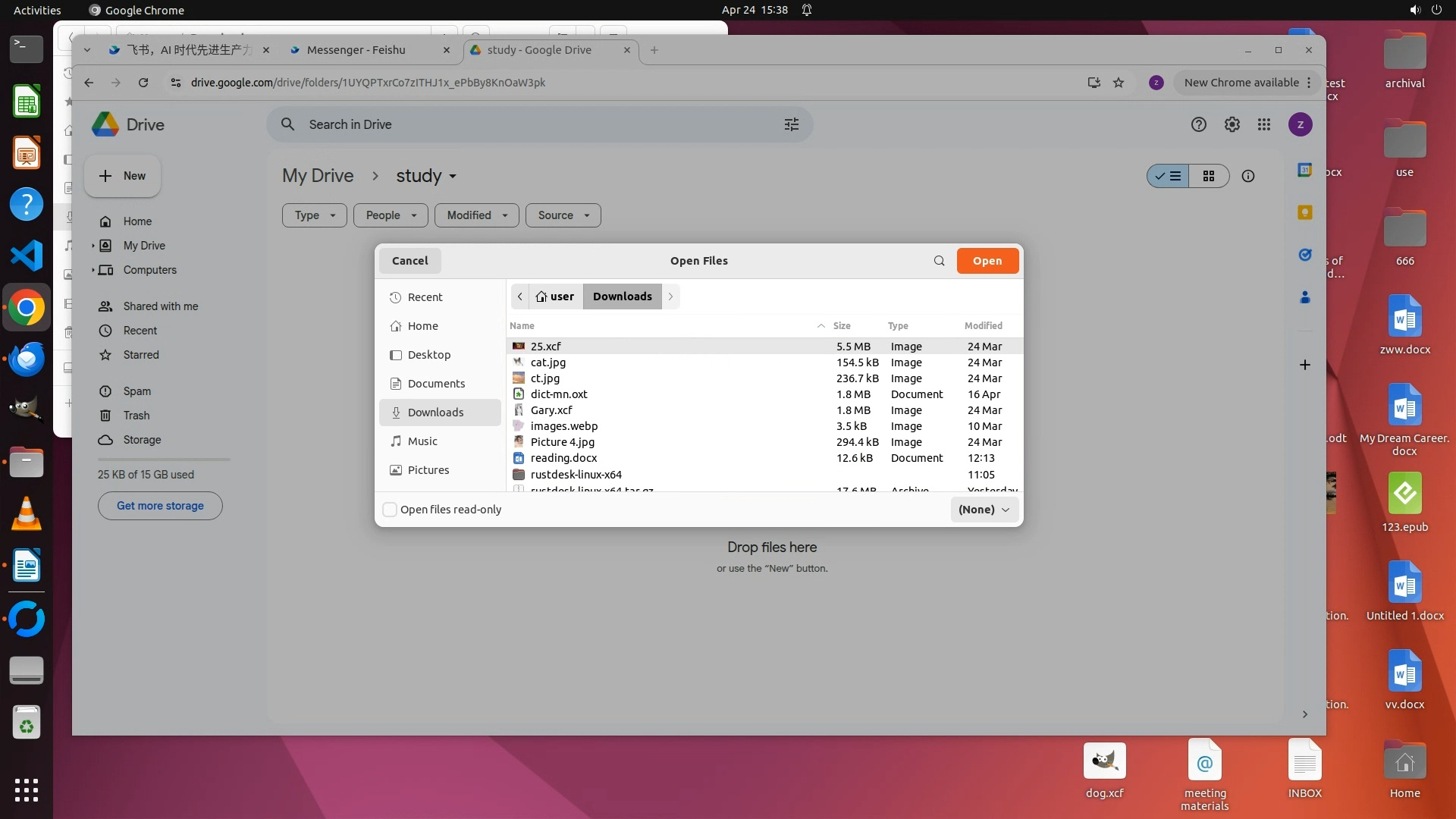Screen dimensions: 1456x819
Task: Expand the Modified filter dropdown
Action: pos(476,215)
